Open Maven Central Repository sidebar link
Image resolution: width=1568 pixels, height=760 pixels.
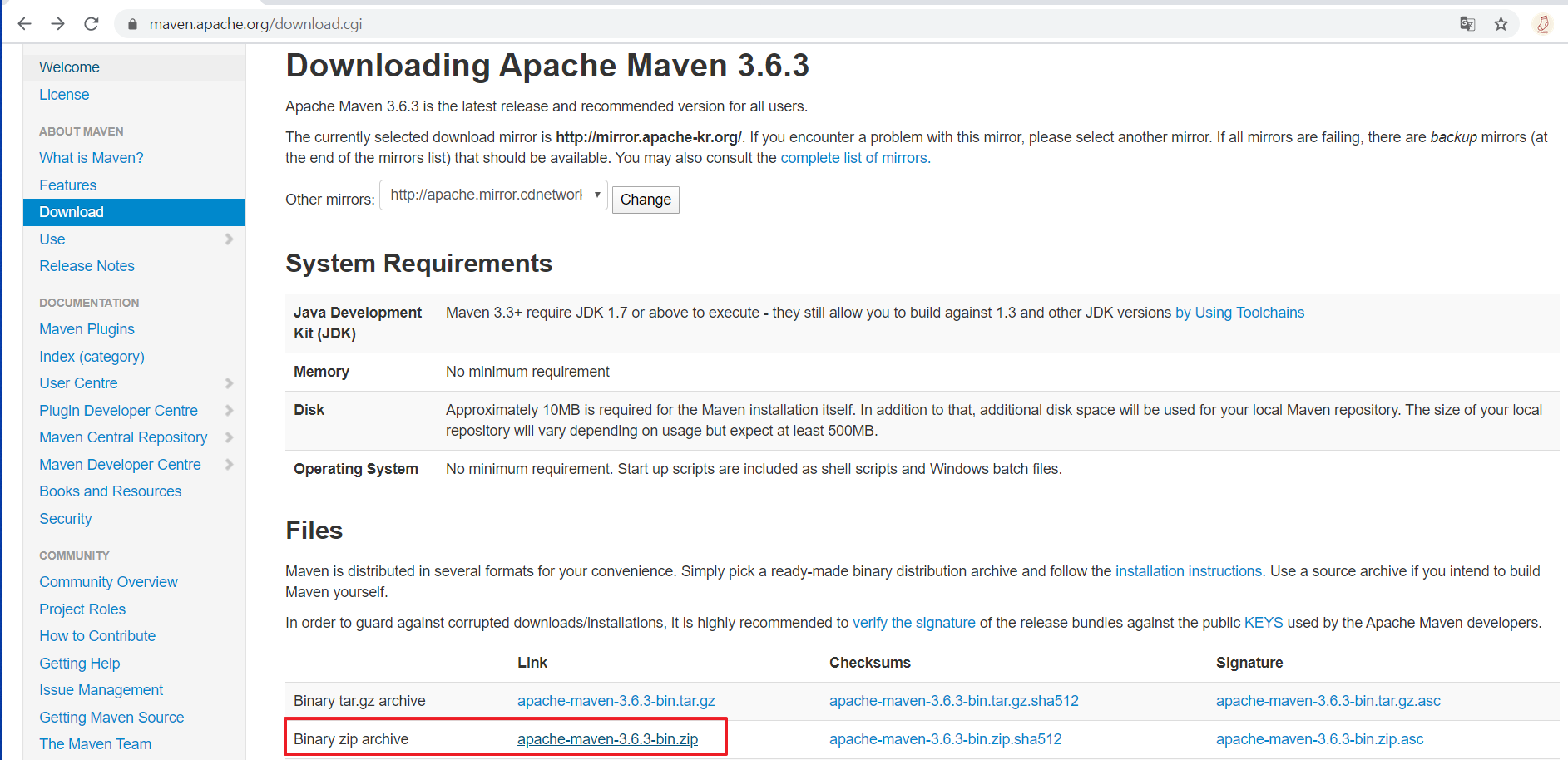click(x=123, y=437)
